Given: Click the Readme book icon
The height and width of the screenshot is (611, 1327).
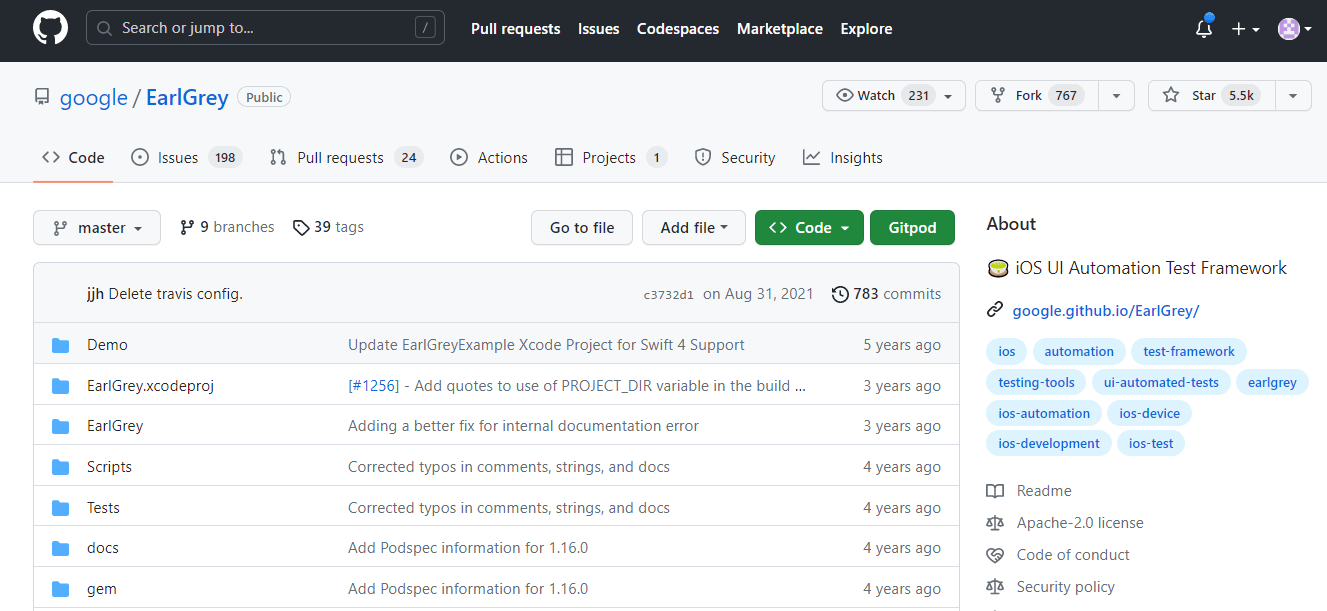Looking at the screenshot, I should point(995,491).
